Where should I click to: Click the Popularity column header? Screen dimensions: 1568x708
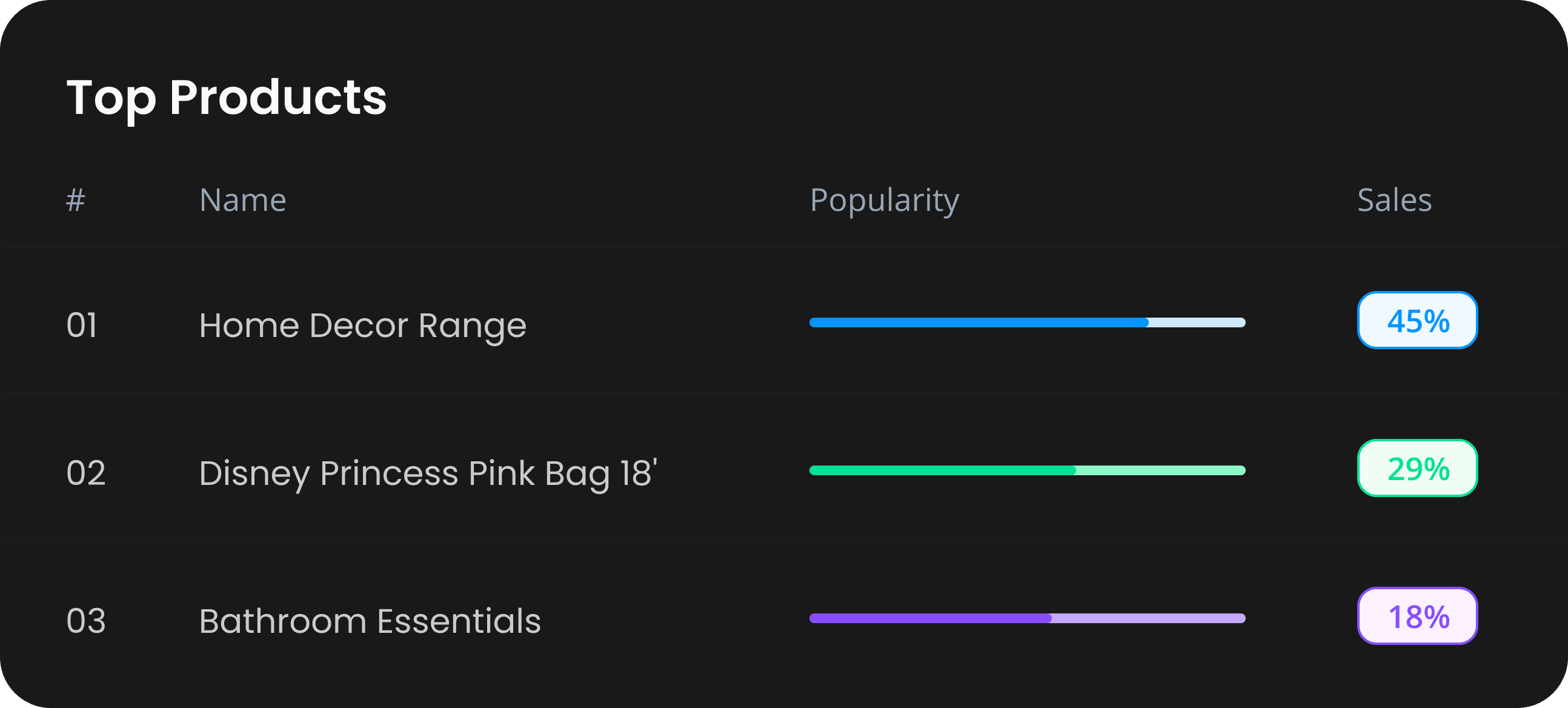(x=884, y=199)
